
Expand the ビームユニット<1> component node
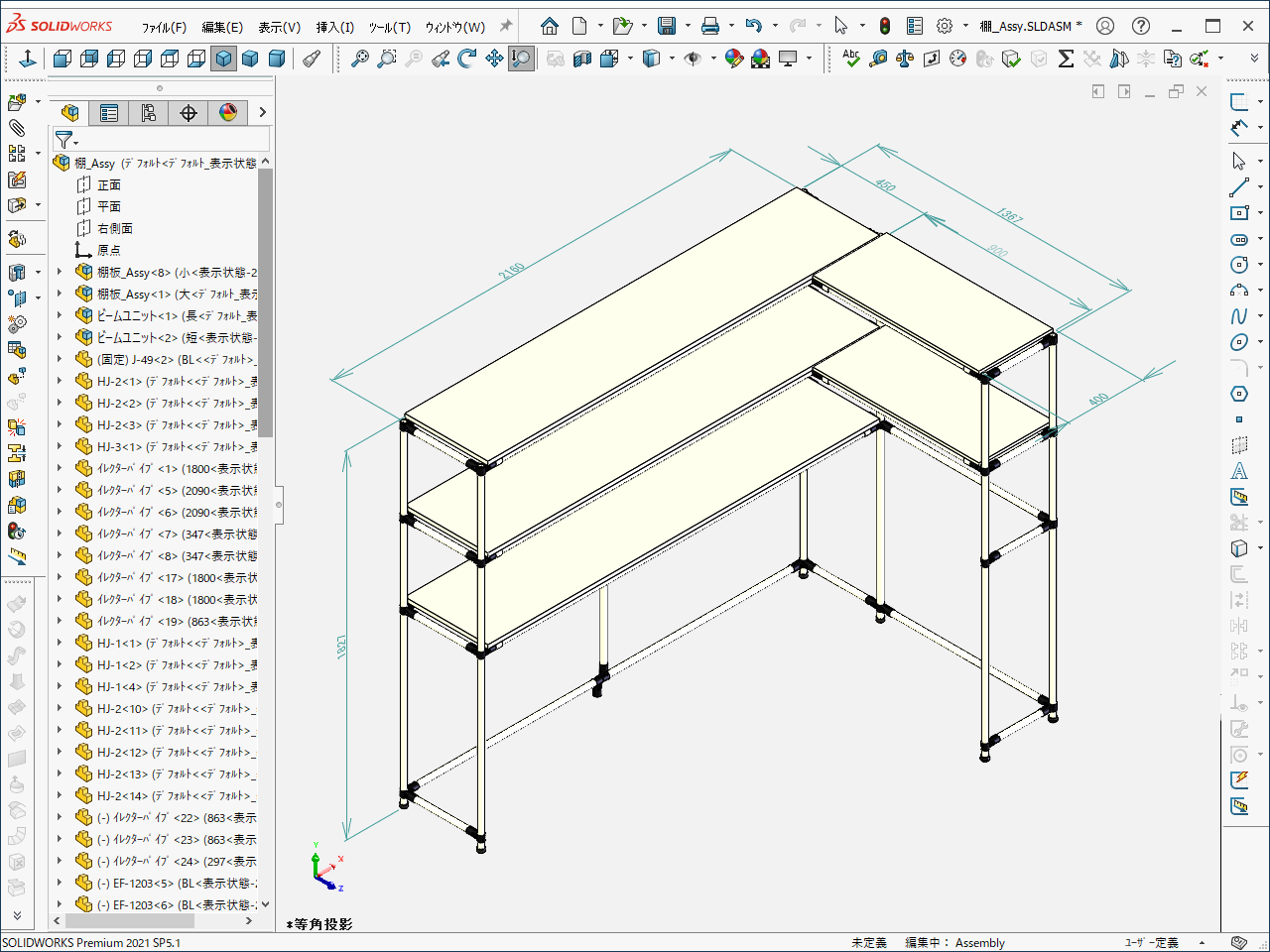(60, 315)
